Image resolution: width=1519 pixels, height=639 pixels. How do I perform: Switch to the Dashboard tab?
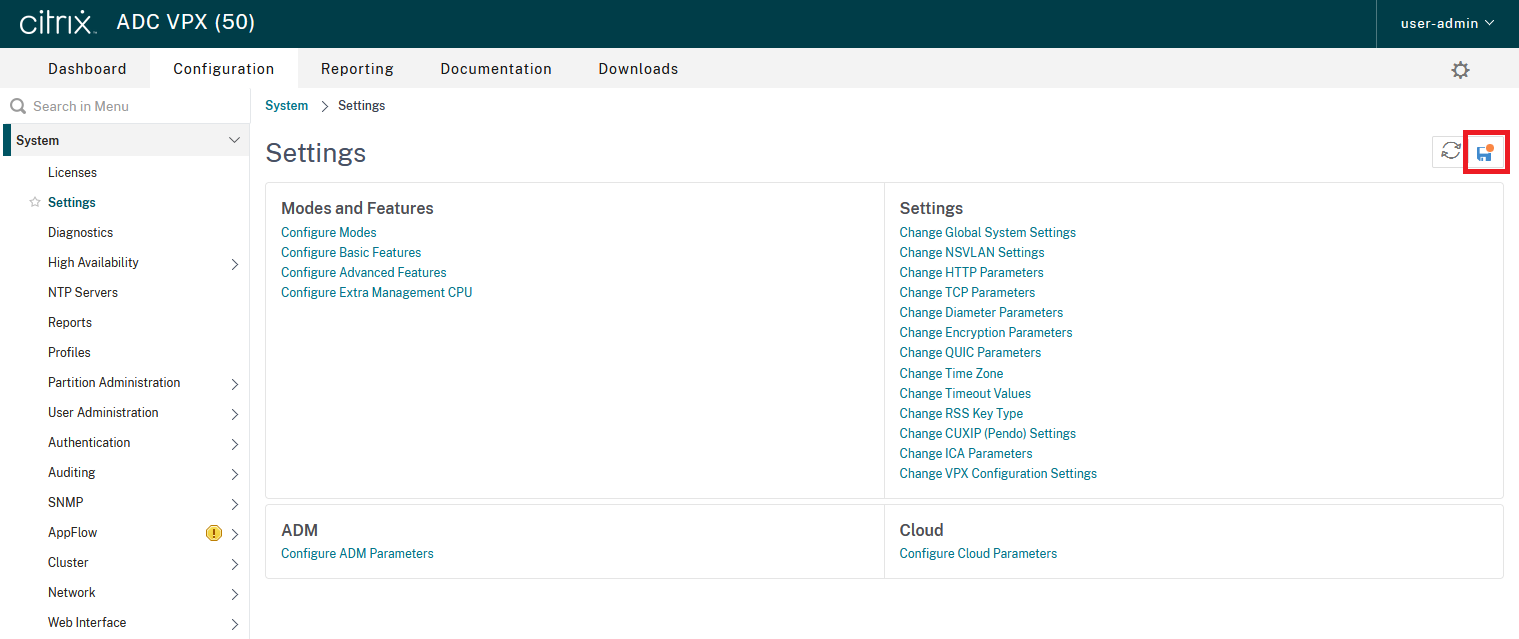87,69
